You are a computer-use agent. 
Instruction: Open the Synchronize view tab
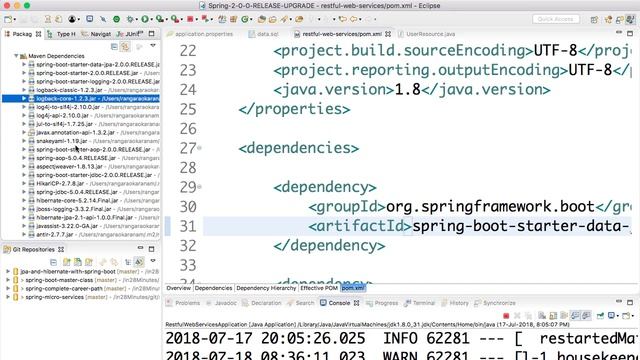click(x=495, y=303)
